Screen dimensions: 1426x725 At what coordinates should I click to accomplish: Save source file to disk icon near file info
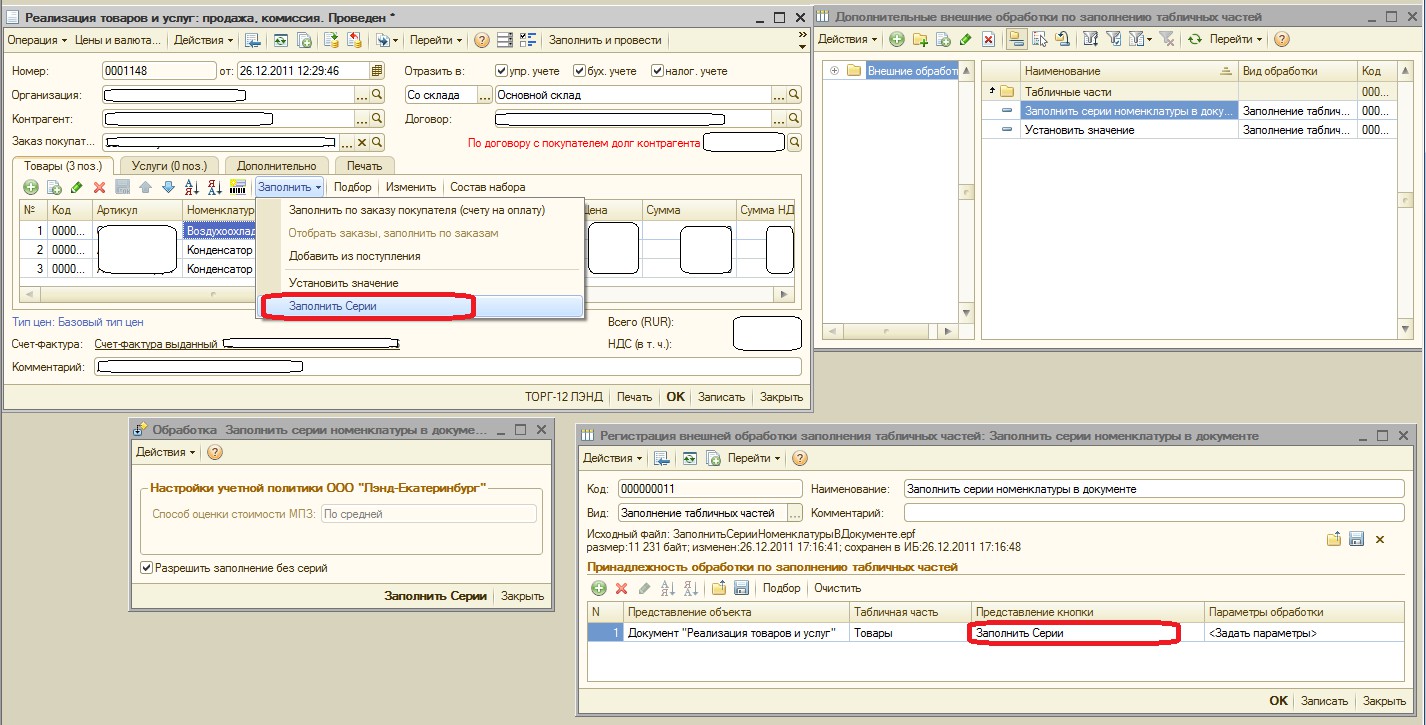pyautogui.click(x=1357, y=539)
